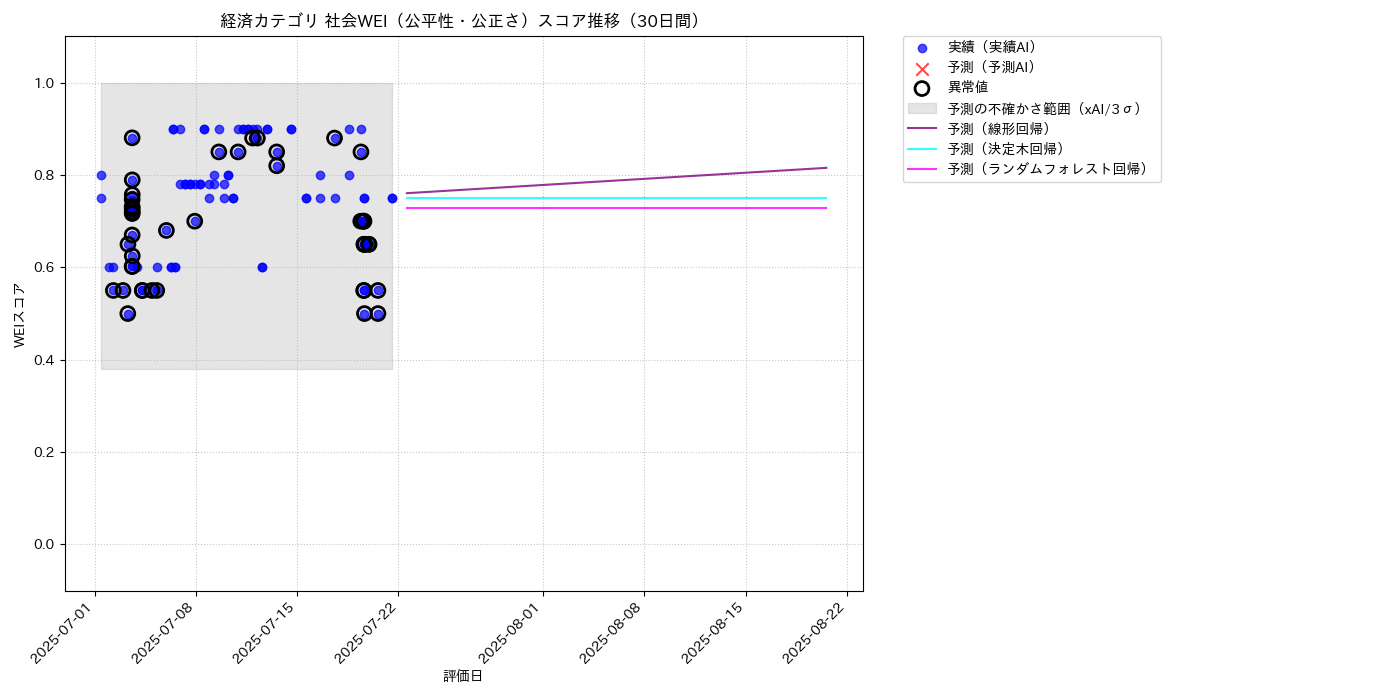This screenshot has height=700, width=1400.
Task: Click the purple legend line for 線形回帰
Action: (922, 129)
